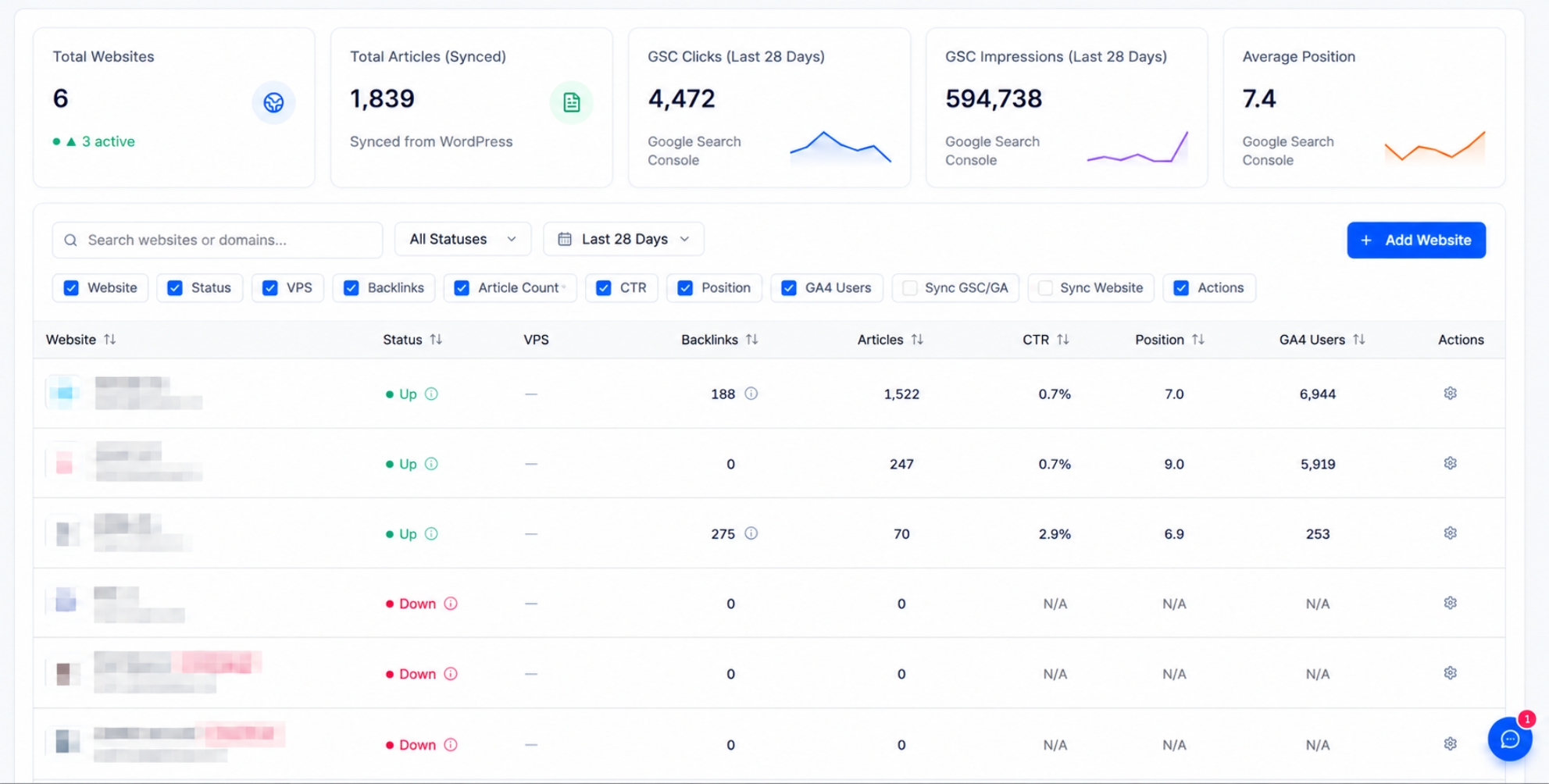Uncheck the Actions column checkbox
The height and width of the screenshot is (784, 1549).
1181,288
